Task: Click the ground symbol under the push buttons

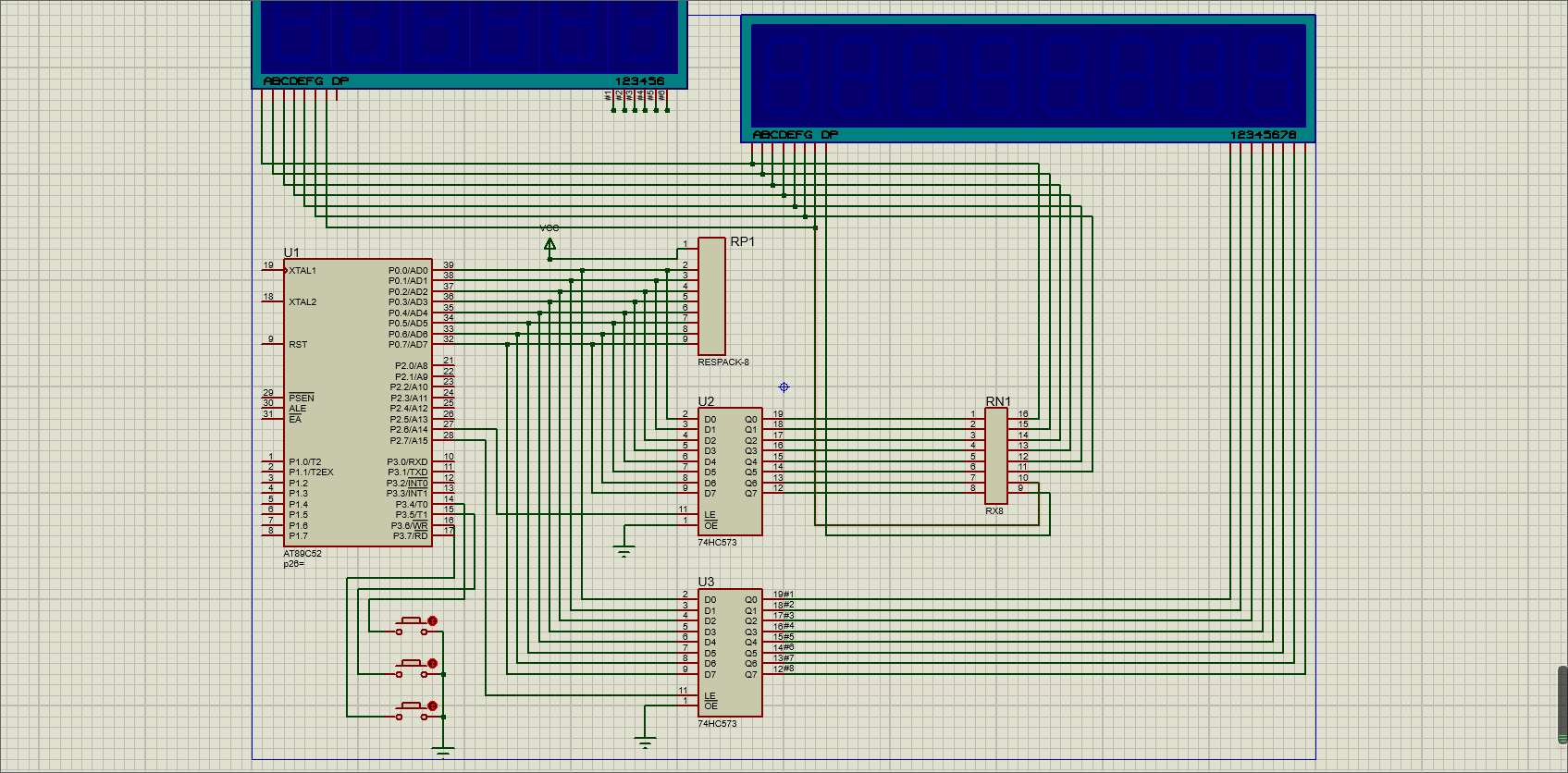Action: tap(444, 752)
